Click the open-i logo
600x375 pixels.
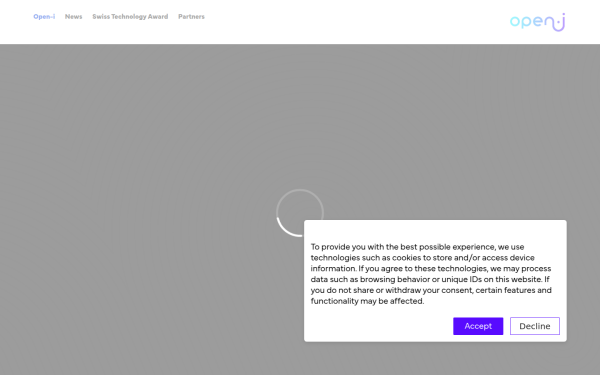coord(537,22)
